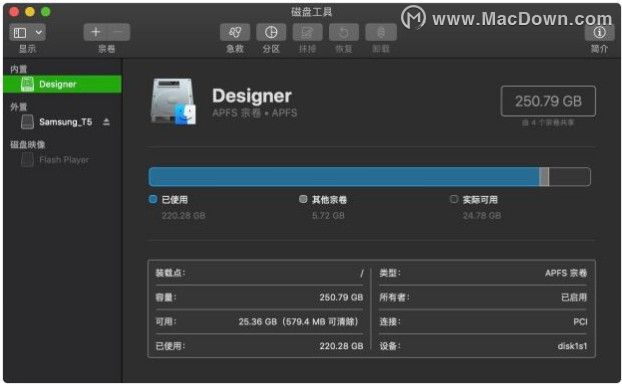
Task: Click the 25.36 GB available row value
Action: (x=299, y=322)
